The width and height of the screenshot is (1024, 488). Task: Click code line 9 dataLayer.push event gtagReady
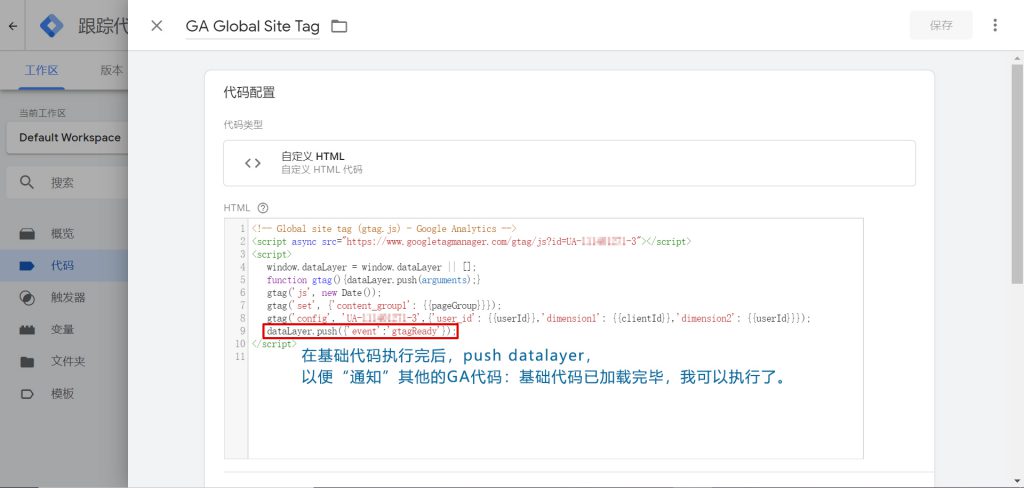tap(360, 331)
